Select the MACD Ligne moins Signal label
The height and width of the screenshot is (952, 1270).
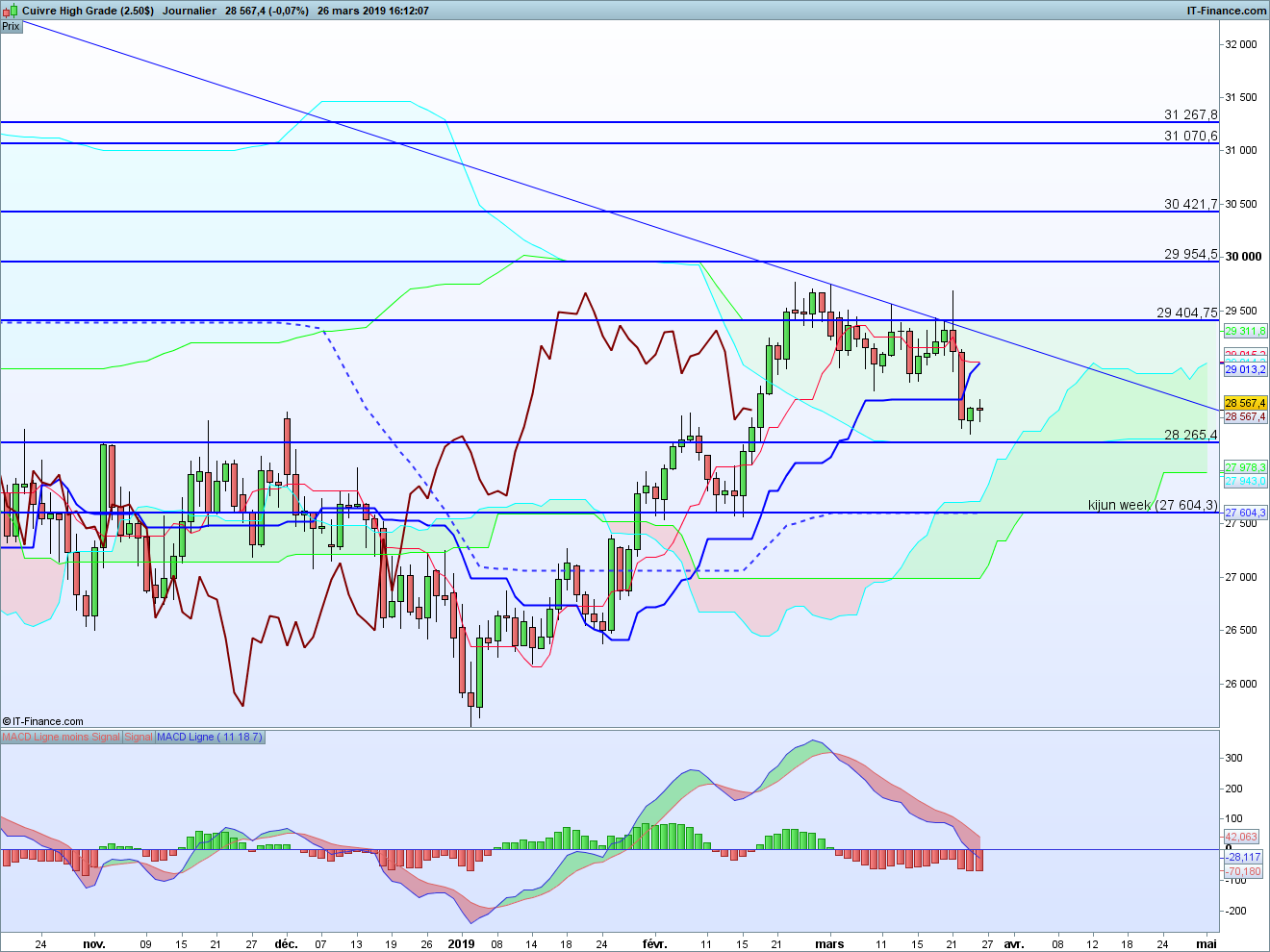pos(61,738)
